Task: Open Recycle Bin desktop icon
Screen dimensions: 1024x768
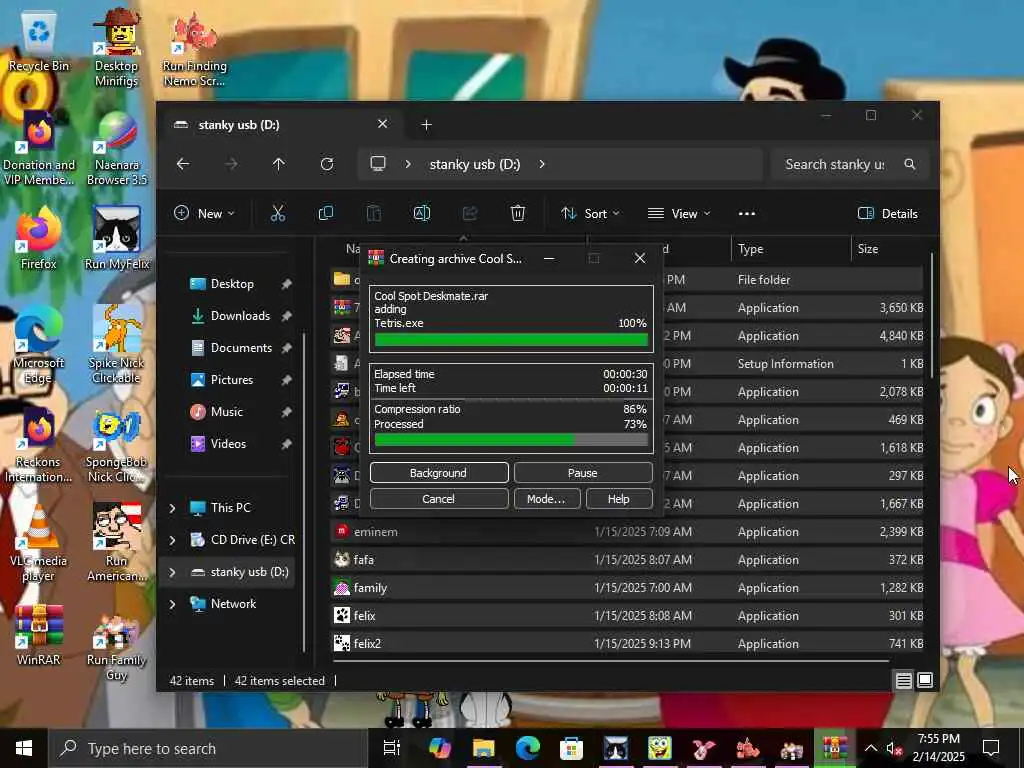Action: 39,40
